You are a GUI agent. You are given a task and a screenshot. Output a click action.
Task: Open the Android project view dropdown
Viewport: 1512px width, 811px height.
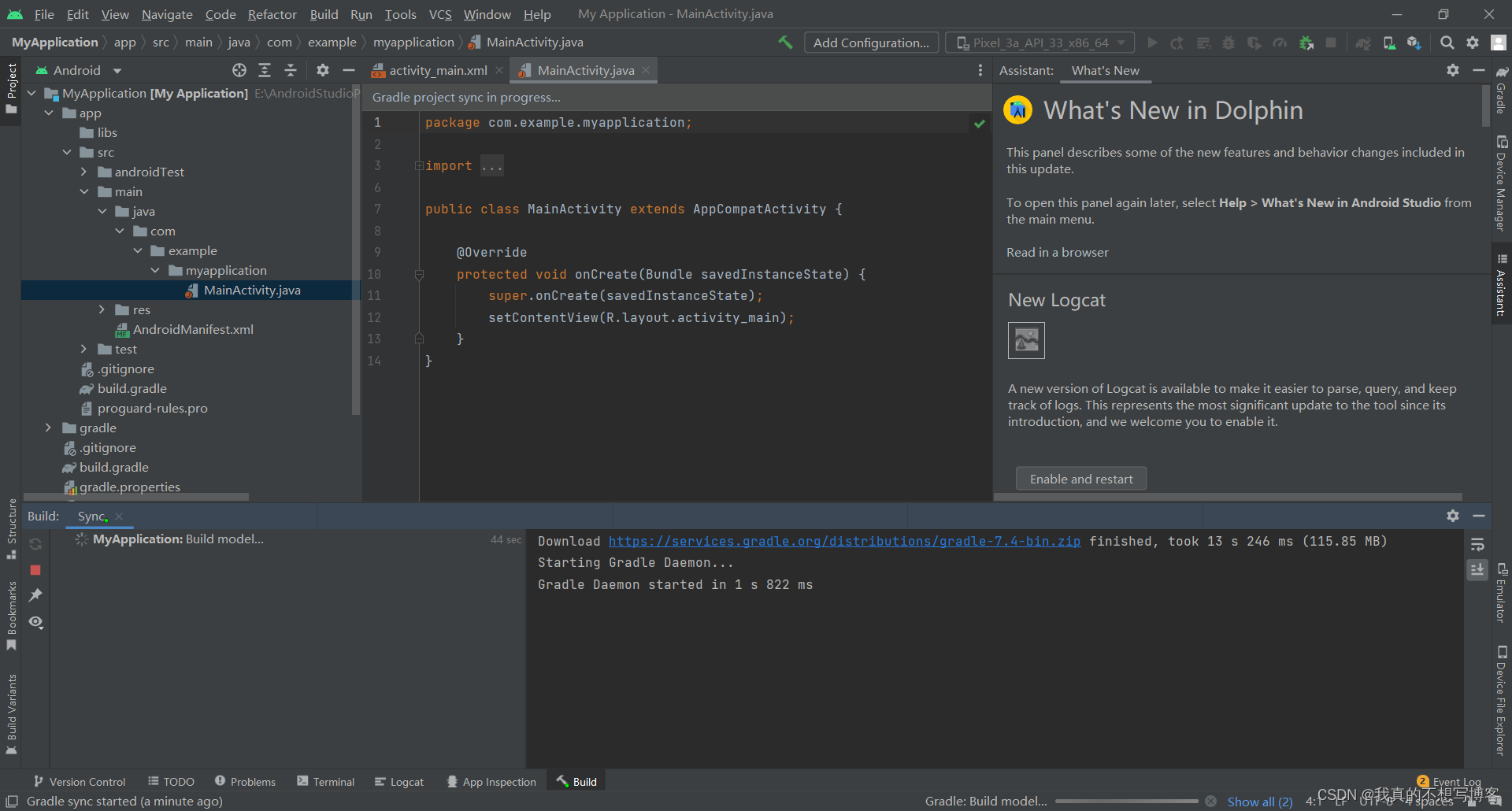click(79, 70)
